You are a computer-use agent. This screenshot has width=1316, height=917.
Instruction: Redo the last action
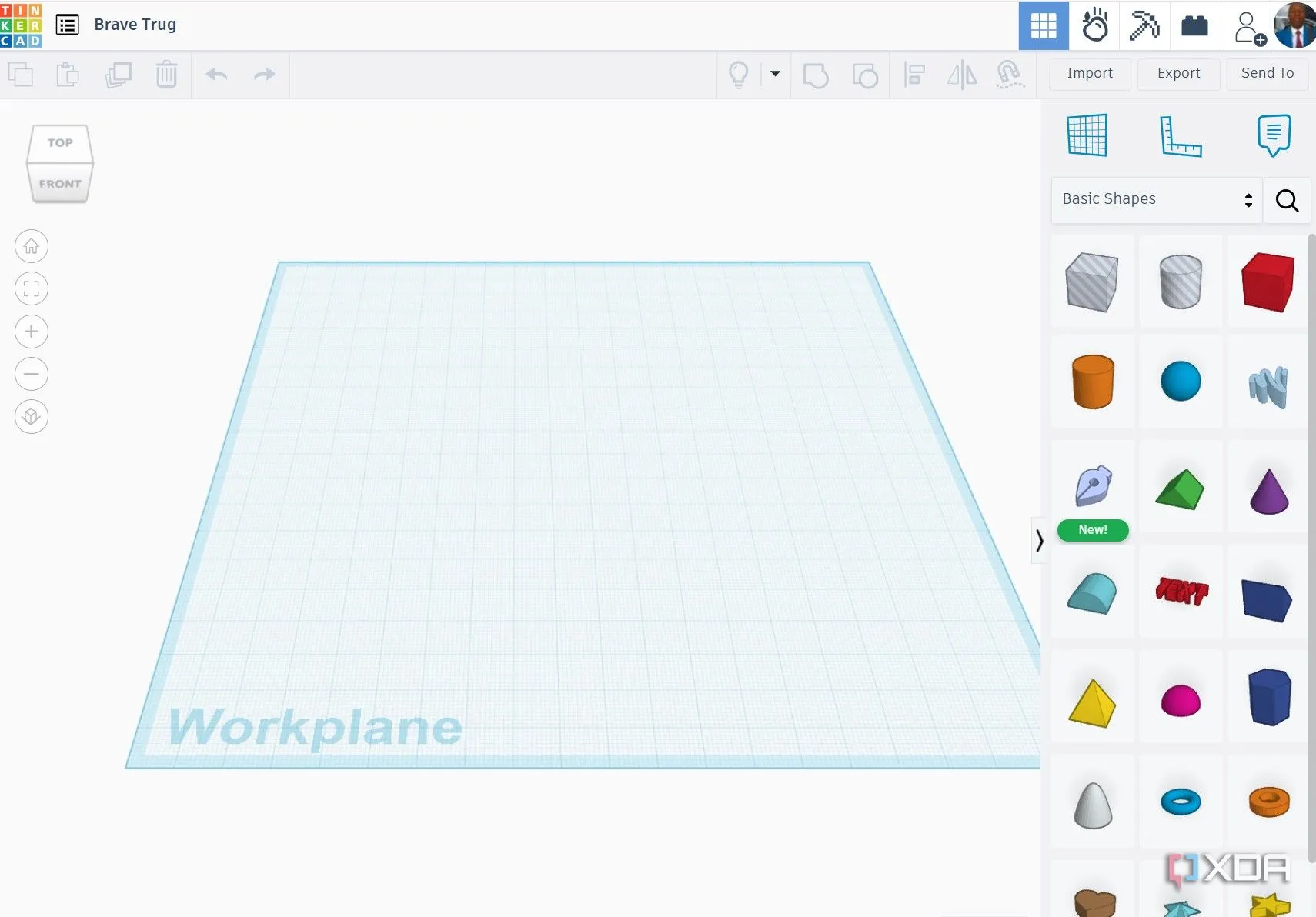(264, 75)
